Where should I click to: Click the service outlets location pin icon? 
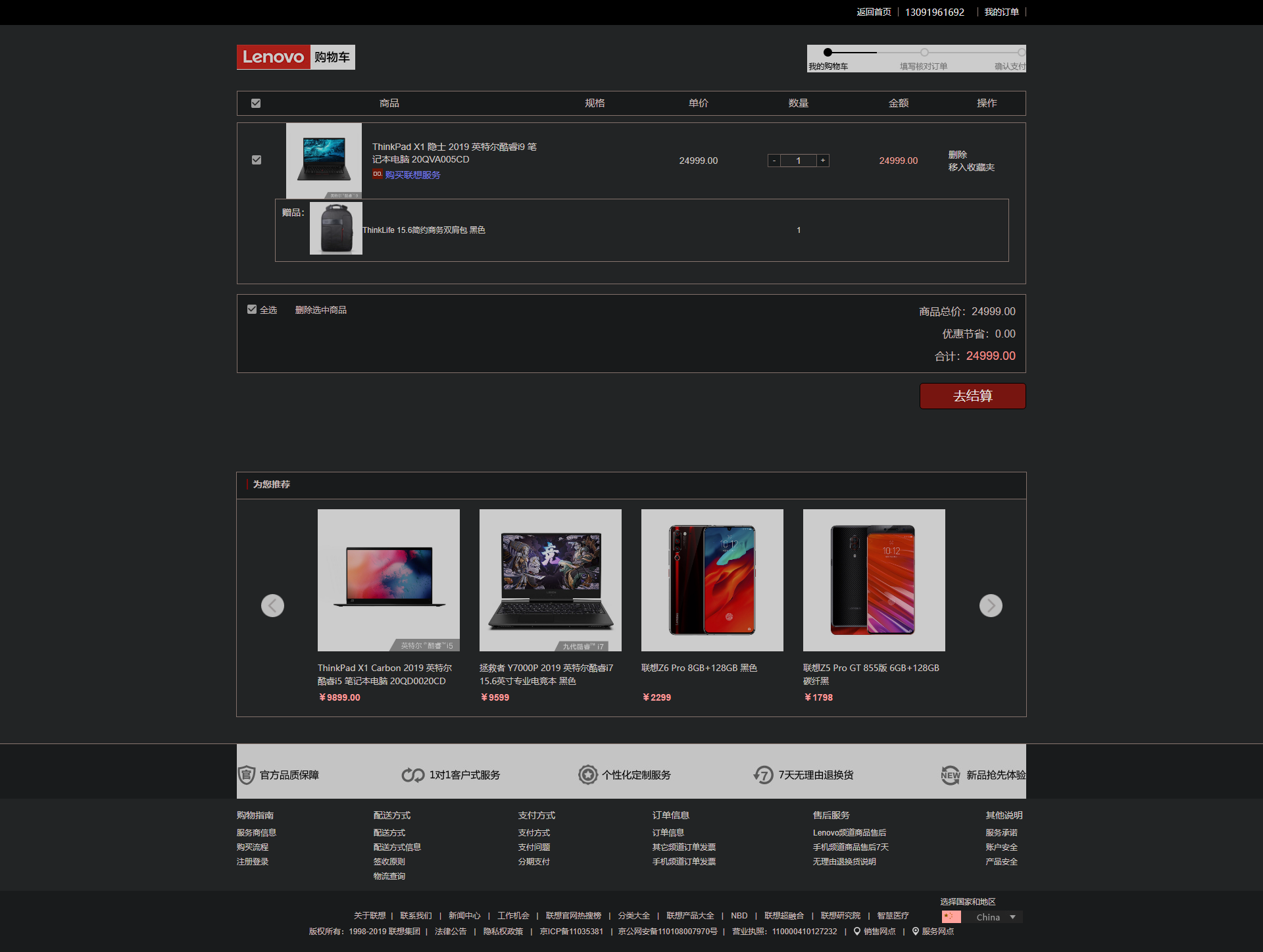pyautogui.click(x=915, y=931)
